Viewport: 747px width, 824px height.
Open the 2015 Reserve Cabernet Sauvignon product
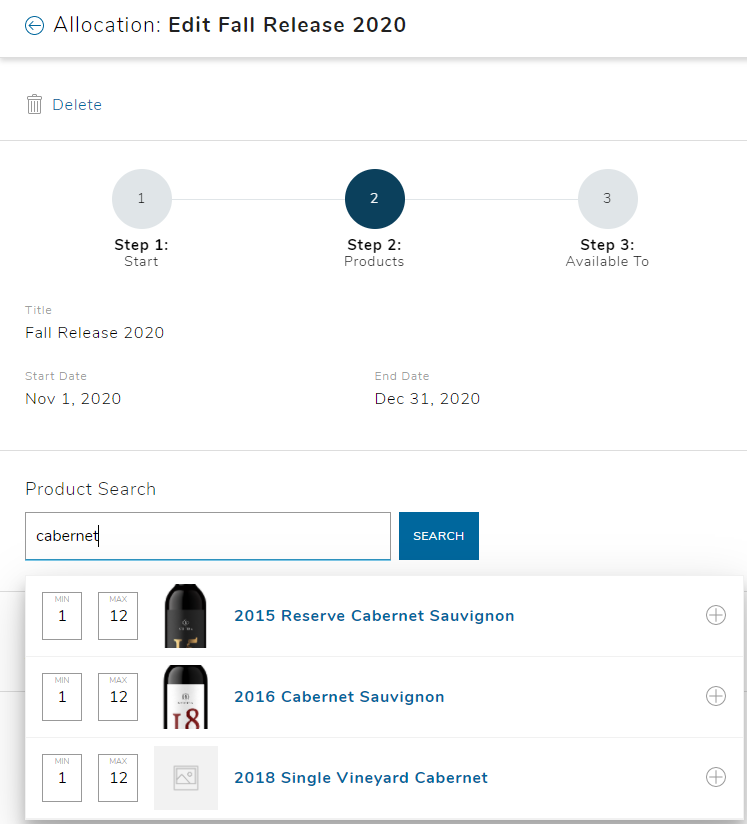tap(374, 615)
